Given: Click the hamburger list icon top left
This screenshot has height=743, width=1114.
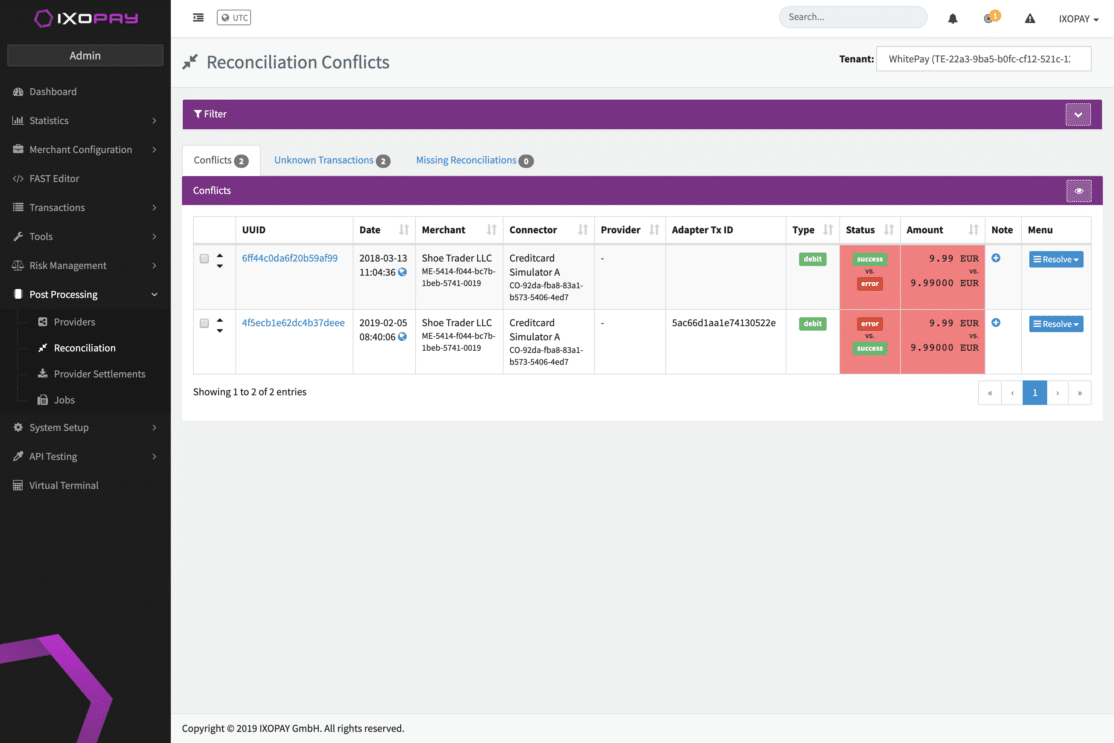Looking at the screenshot, I should [x=198, y=17].
